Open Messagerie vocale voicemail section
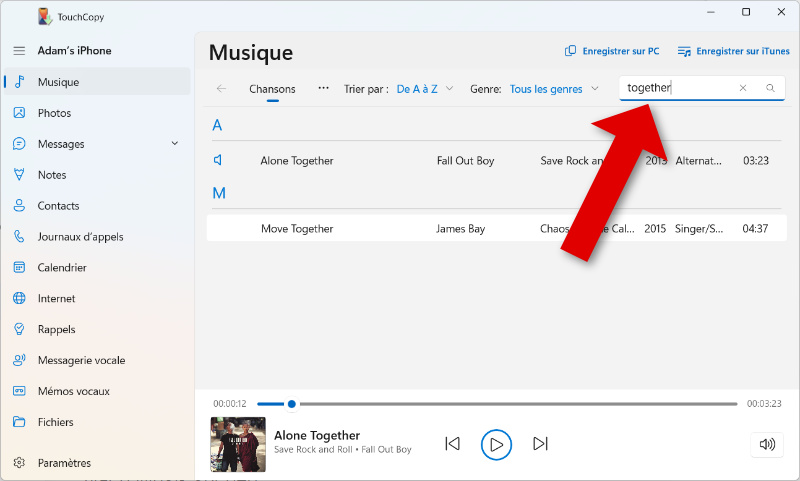The image size is (800, 481). [81, 360]
